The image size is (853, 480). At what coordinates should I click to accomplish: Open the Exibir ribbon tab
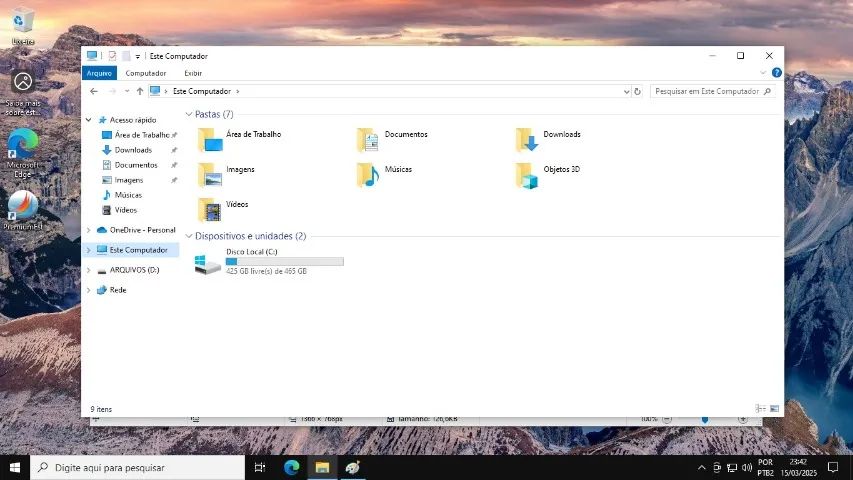pyautogui.click(x=193, y=73)
